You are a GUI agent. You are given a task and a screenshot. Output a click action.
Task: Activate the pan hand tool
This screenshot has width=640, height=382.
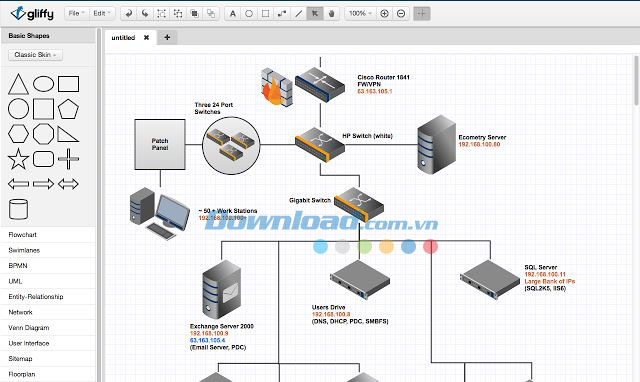(331, 13)
